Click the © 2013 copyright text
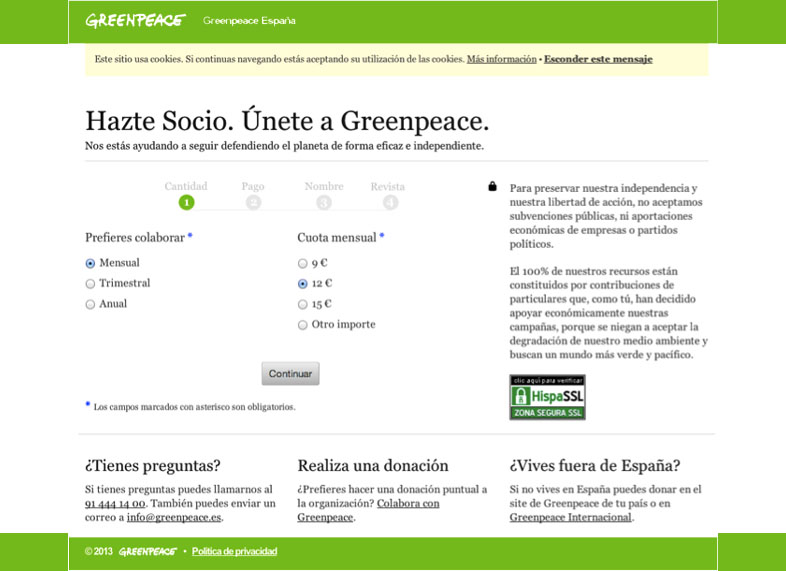The image size is (786, 571). [x=99, y=551]
